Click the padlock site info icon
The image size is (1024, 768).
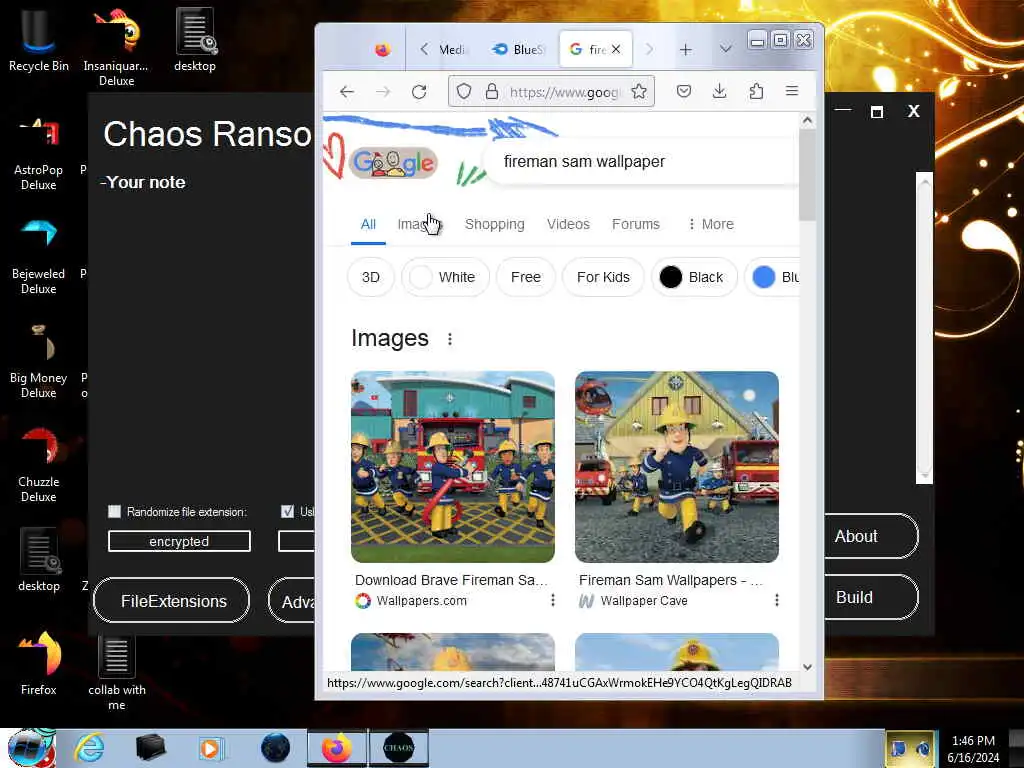pos(492,91)
